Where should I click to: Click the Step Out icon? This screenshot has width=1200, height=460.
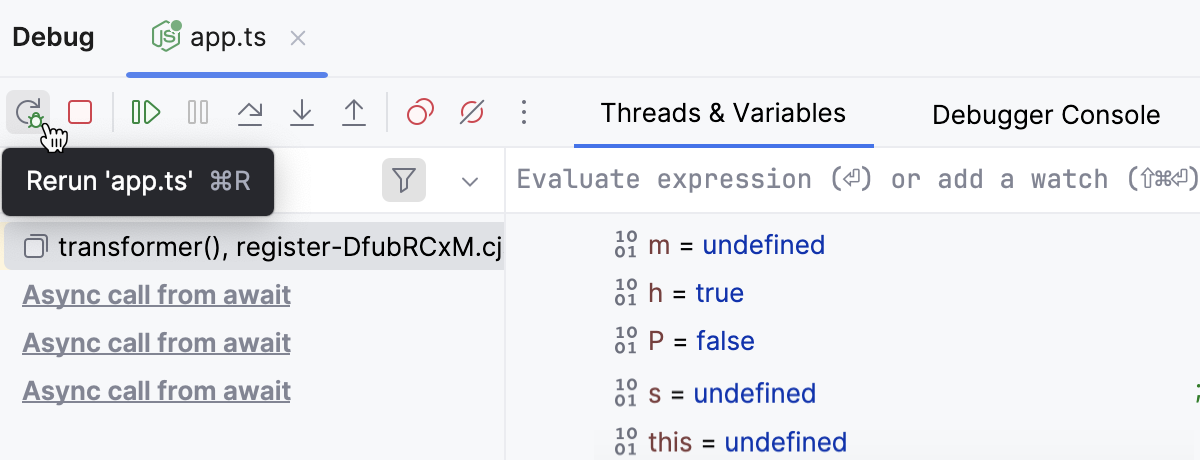click(354, 112)
